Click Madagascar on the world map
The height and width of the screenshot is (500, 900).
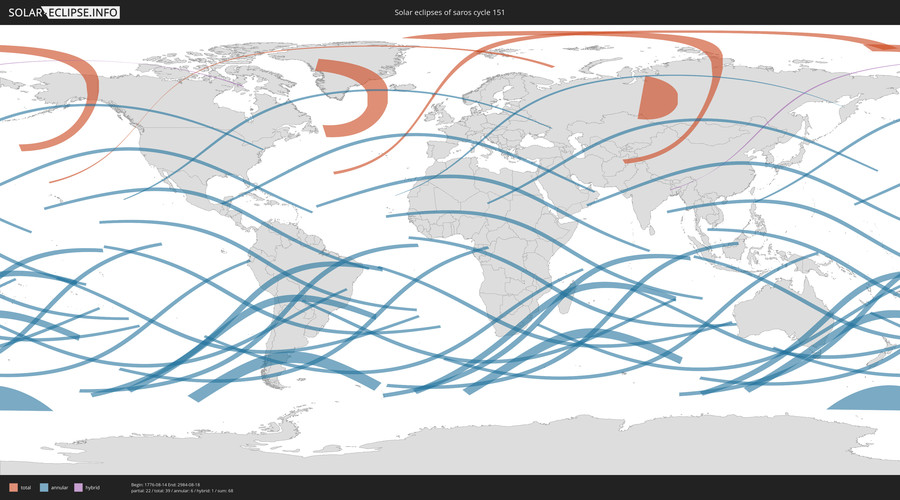[x=566, y=300]
